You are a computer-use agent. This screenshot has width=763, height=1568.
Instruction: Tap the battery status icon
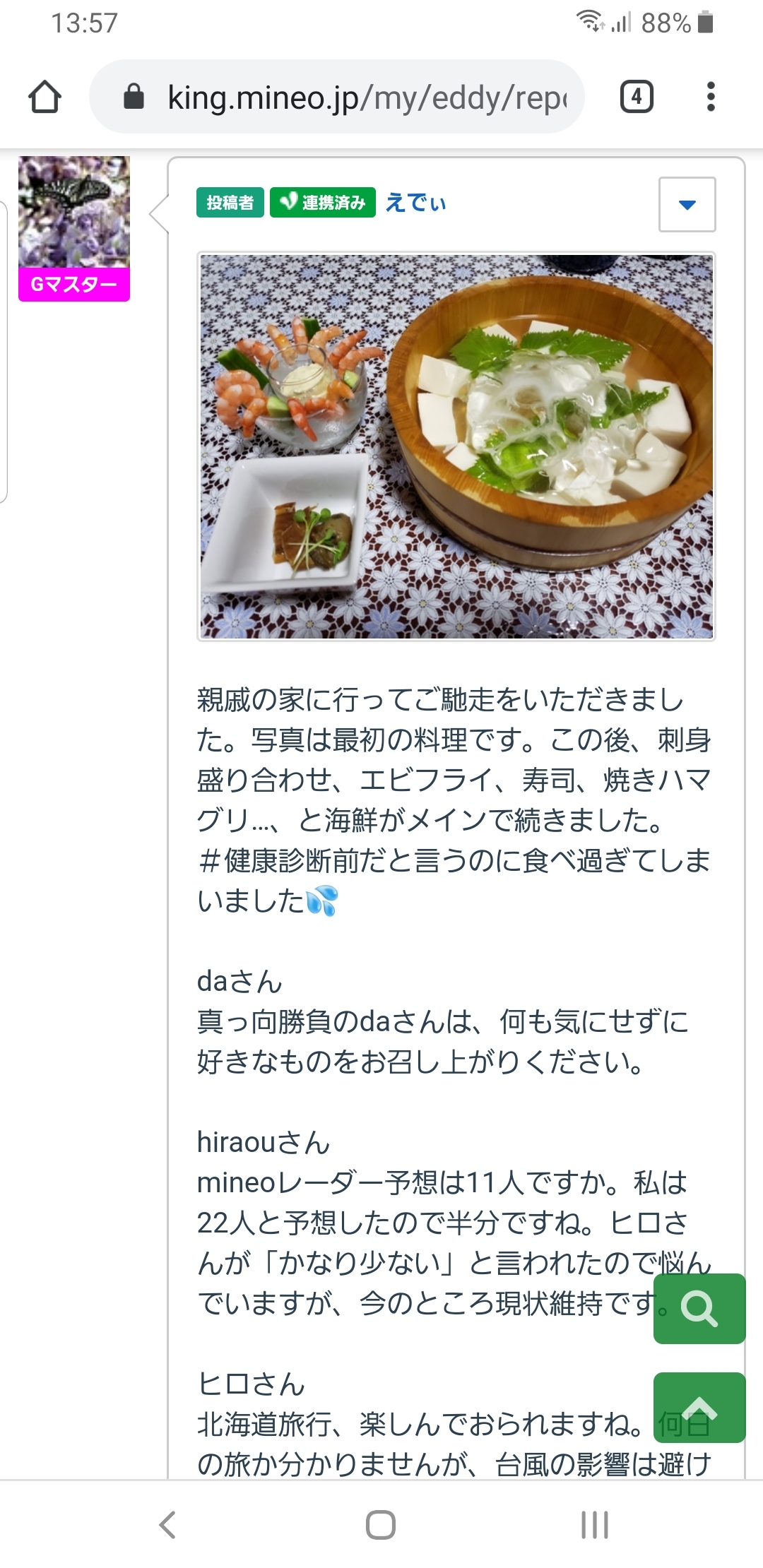pyautogui.click(x=705, y=23)
